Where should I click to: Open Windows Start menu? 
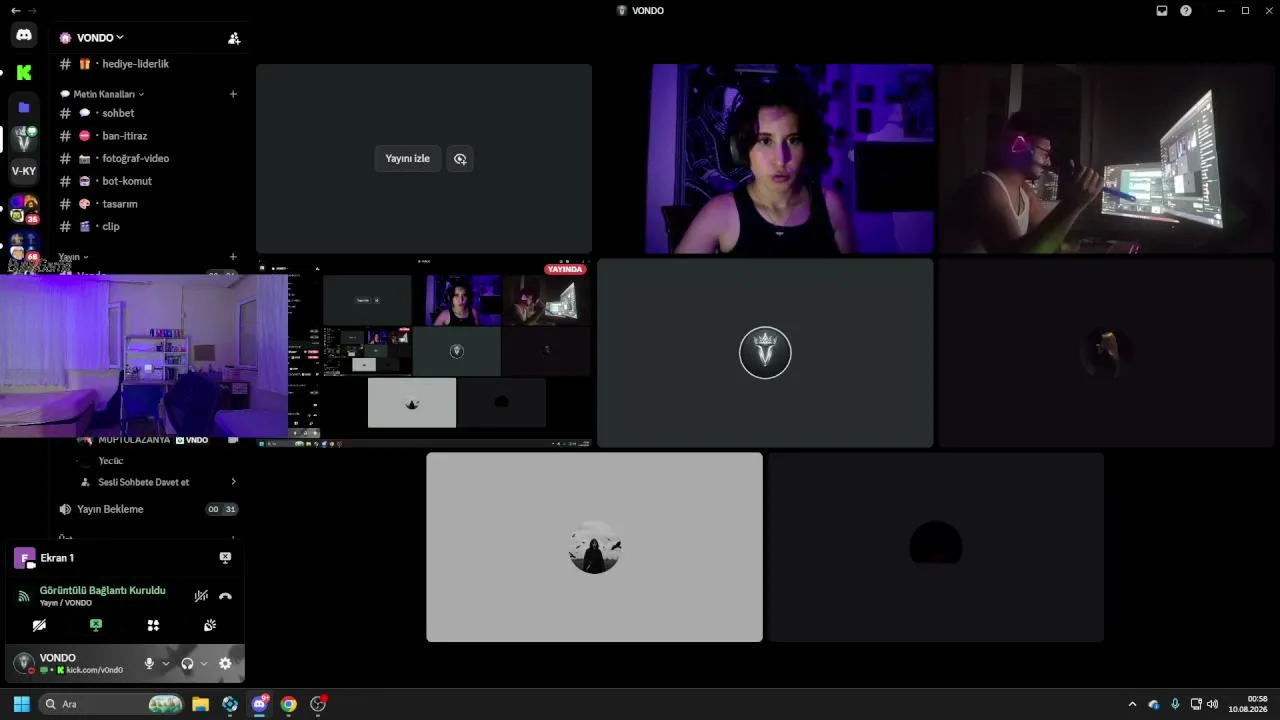coord(21,704)
